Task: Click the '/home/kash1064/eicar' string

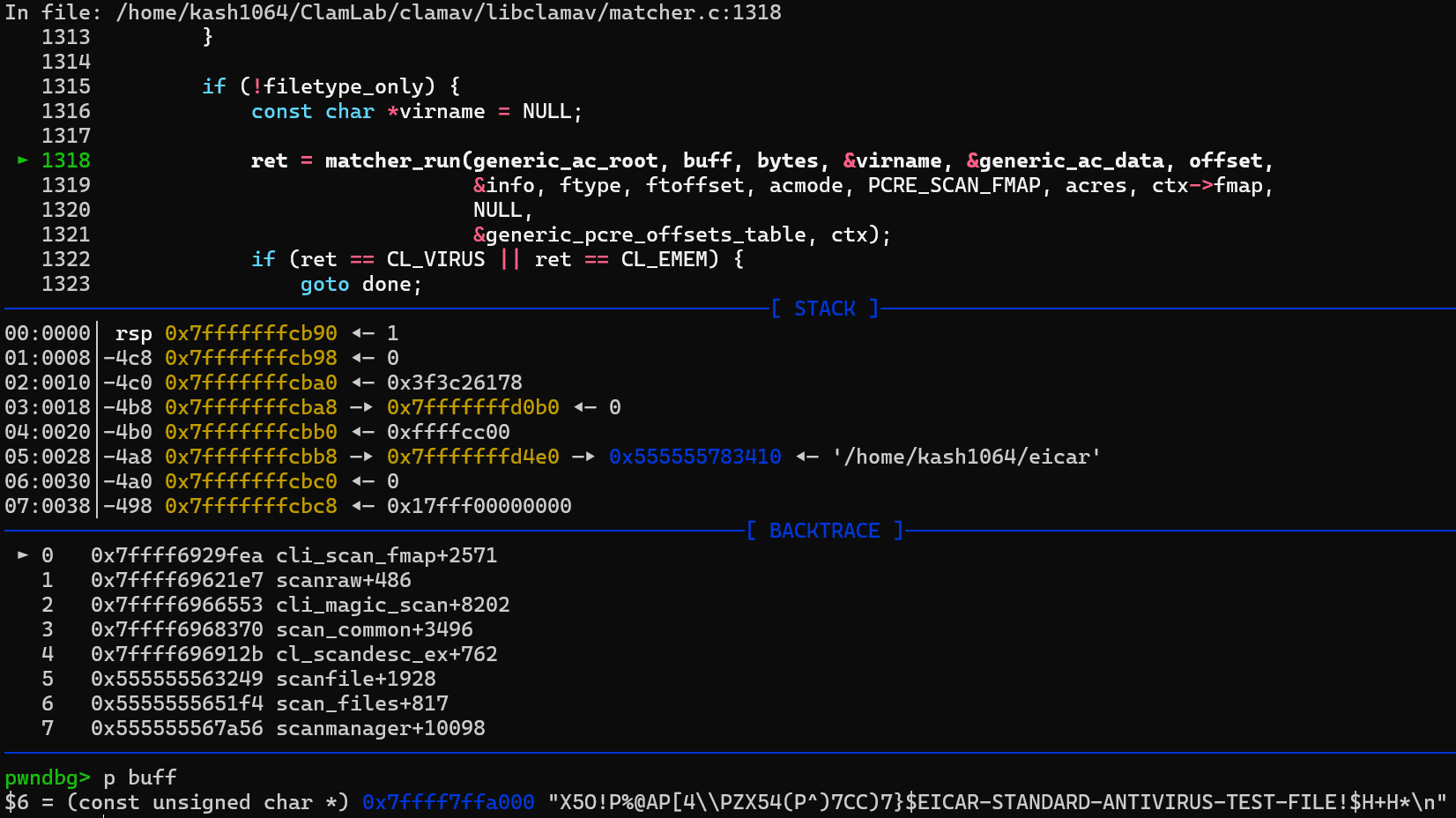Action: tap(966, 457)
